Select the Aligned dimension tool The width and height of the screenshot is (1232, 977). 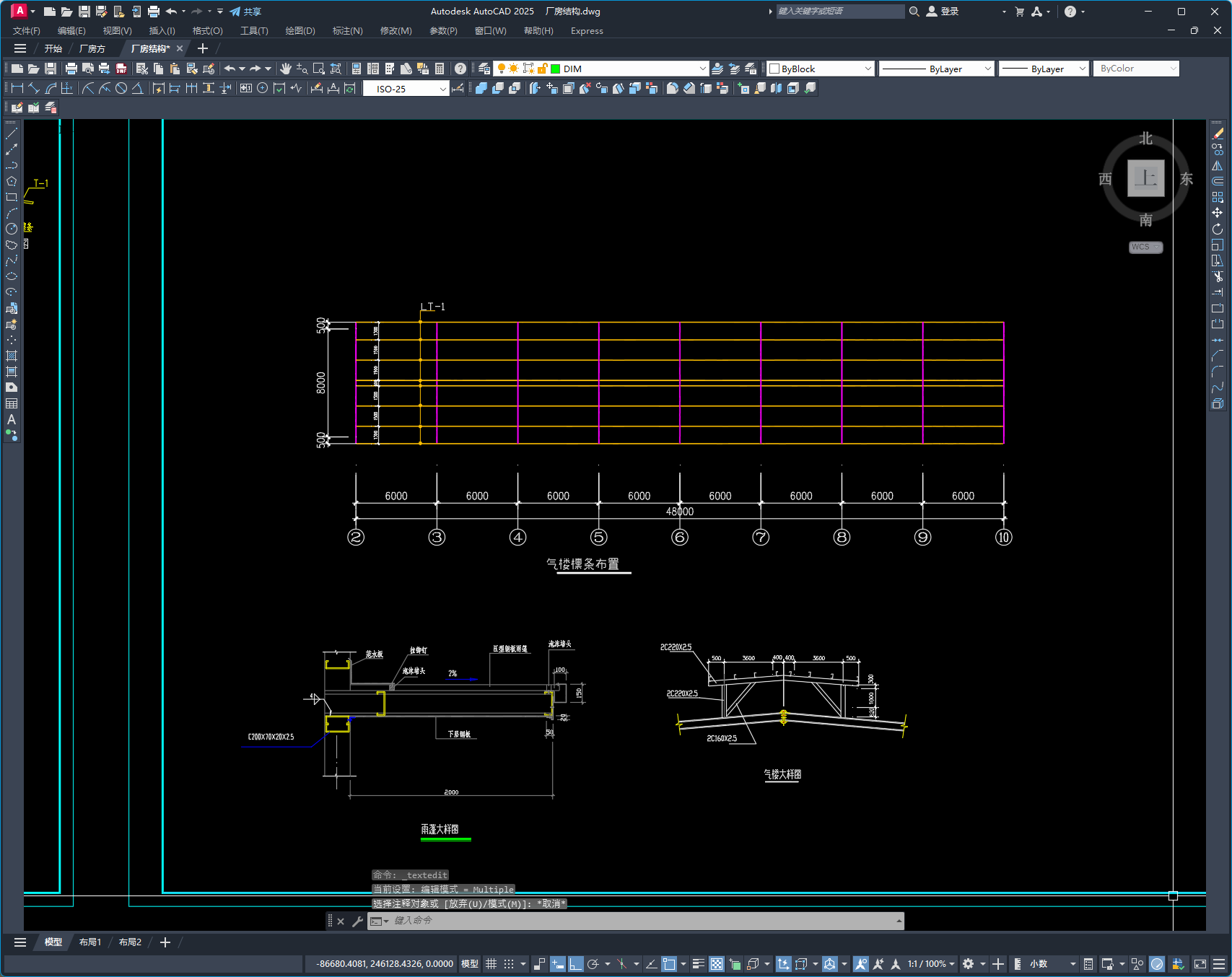[34, 88]
